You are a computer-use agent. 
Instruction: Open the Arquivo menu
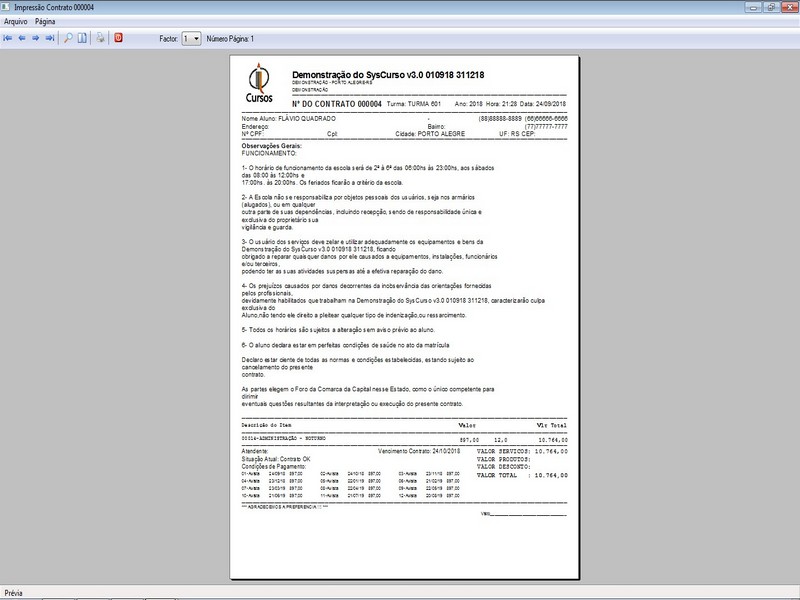pos(15,22)
